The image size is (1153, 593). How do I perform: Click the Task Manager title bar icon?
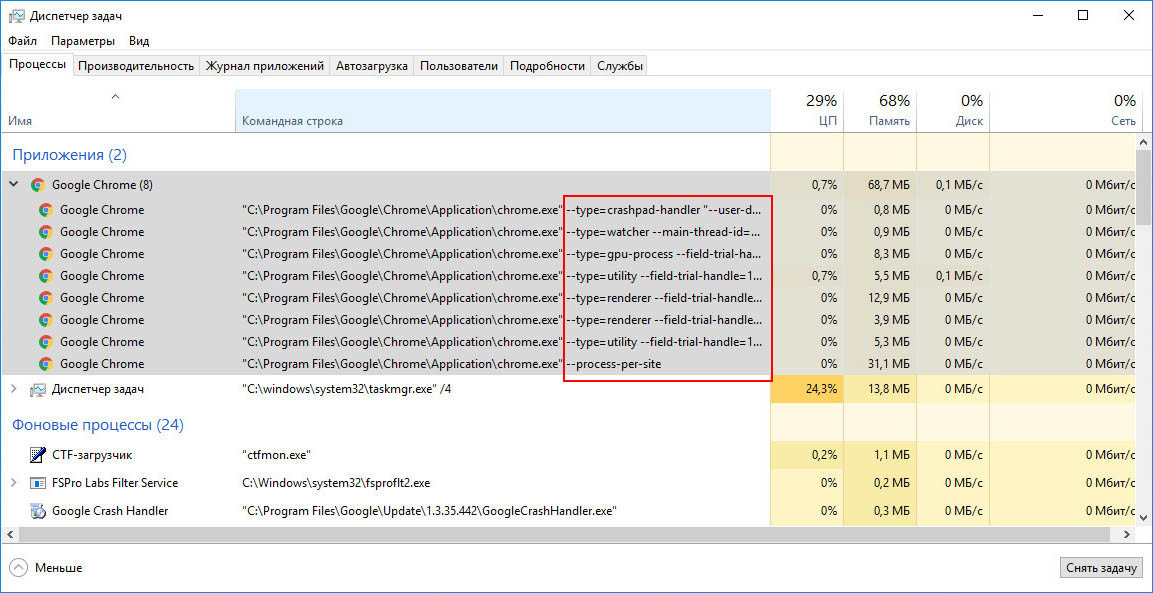(15, 16)
